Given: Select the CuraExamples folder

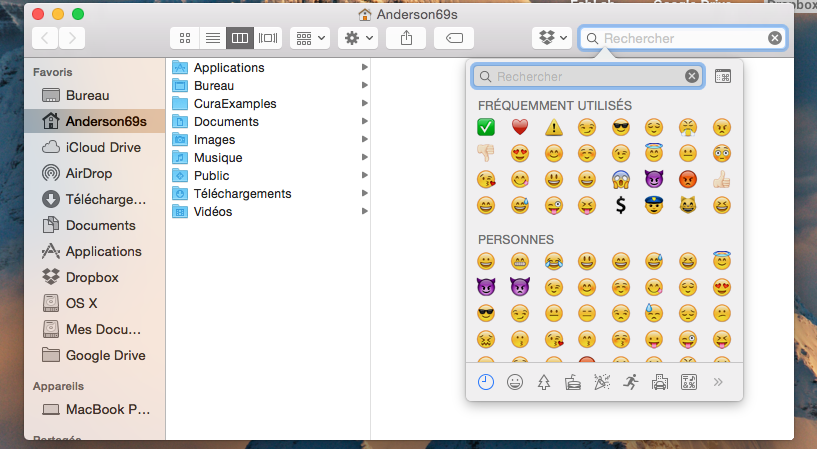Looking at the screenshot, I should tap(268, 104).
